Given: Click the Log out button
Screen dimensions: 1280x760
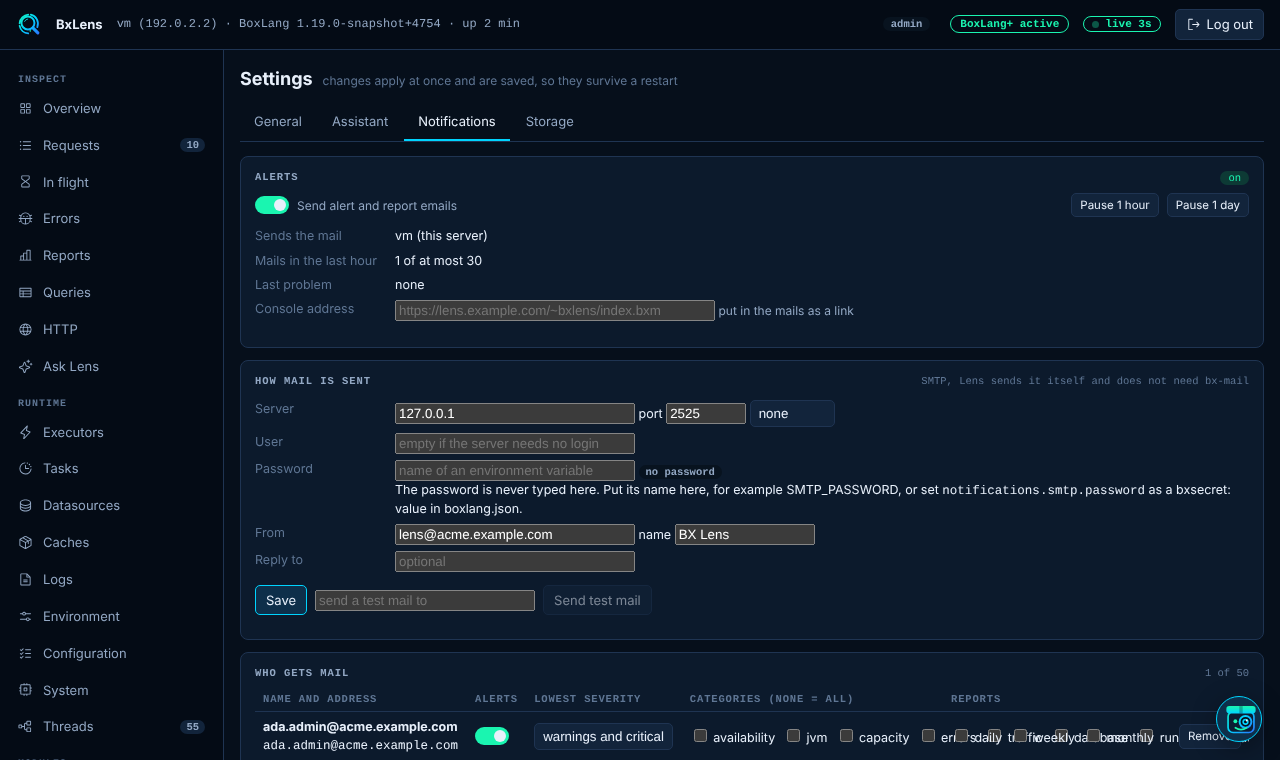Looking at the screenshot, I should coord(1219,24).
